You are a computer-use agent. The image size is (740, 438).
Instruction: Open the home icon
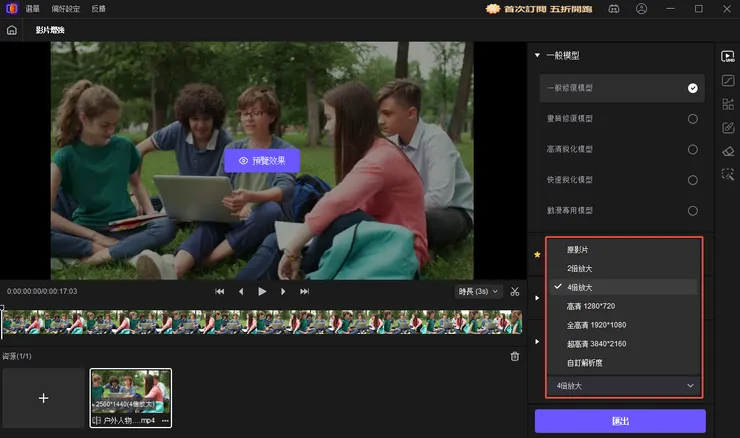click(12, 30)
